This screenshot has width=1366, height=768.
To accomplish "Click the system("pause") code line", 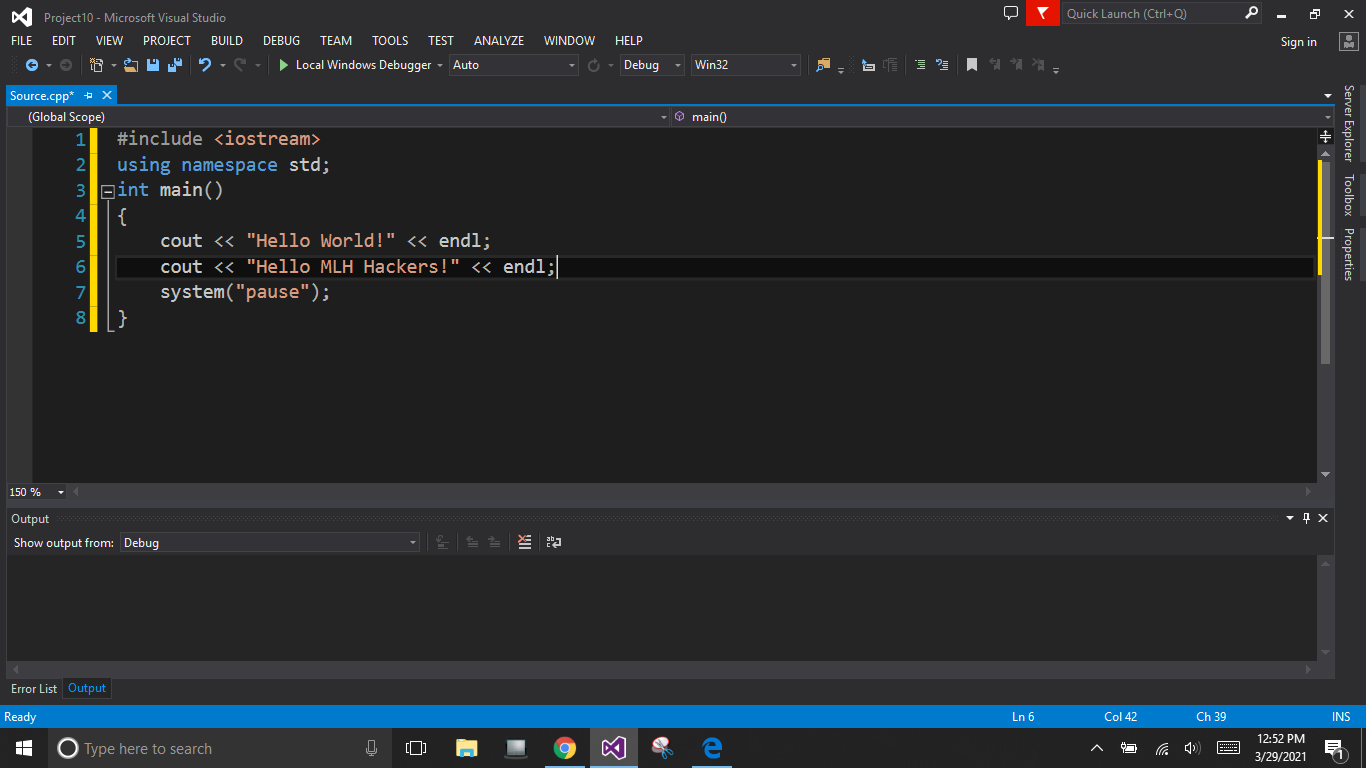I will (245, 292).
